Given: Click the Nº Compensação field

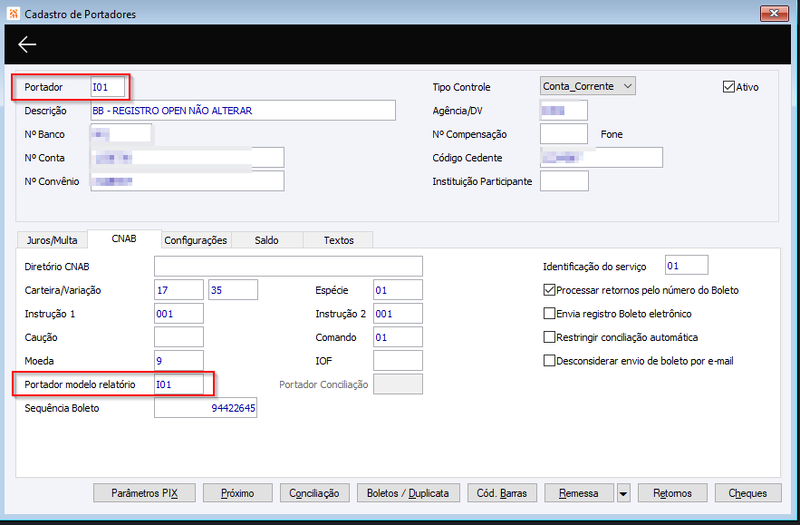Looking at the screenshot, I should (564, 134).
